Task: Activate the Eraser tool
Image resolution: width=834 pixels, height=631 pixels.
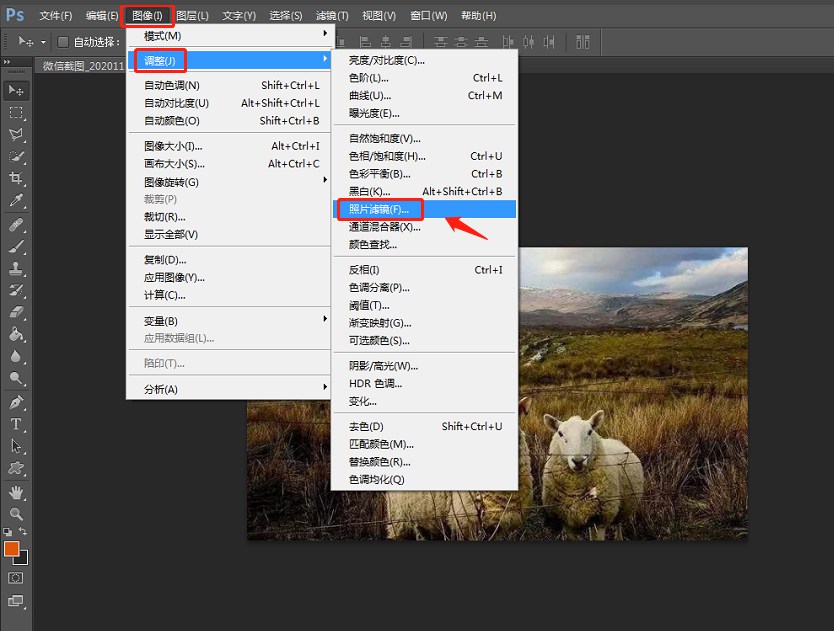Action: 14,311
